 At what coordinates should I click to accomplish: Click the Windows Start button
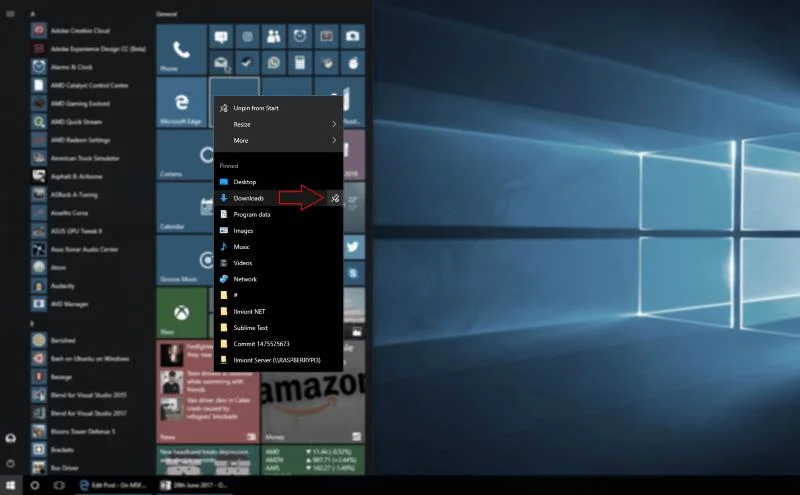[x=11, y=485]
